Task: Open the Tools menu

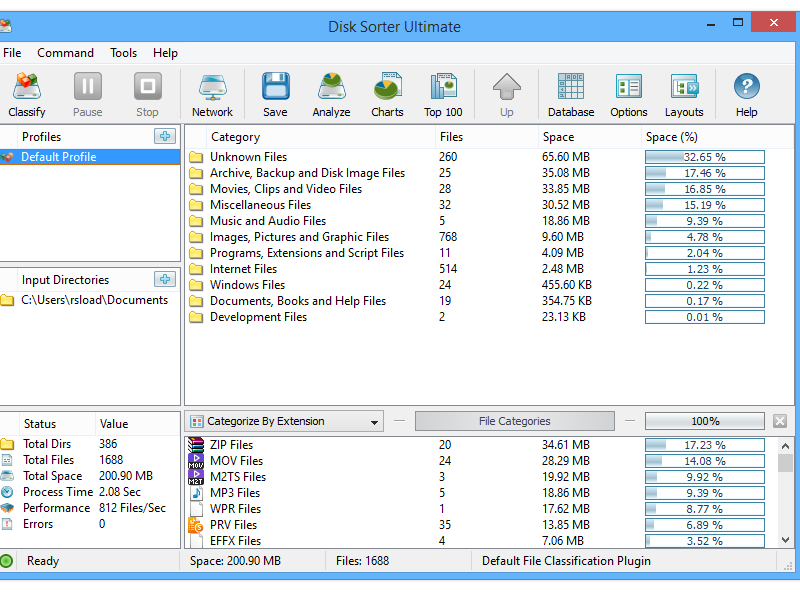Action: [123, 53]
